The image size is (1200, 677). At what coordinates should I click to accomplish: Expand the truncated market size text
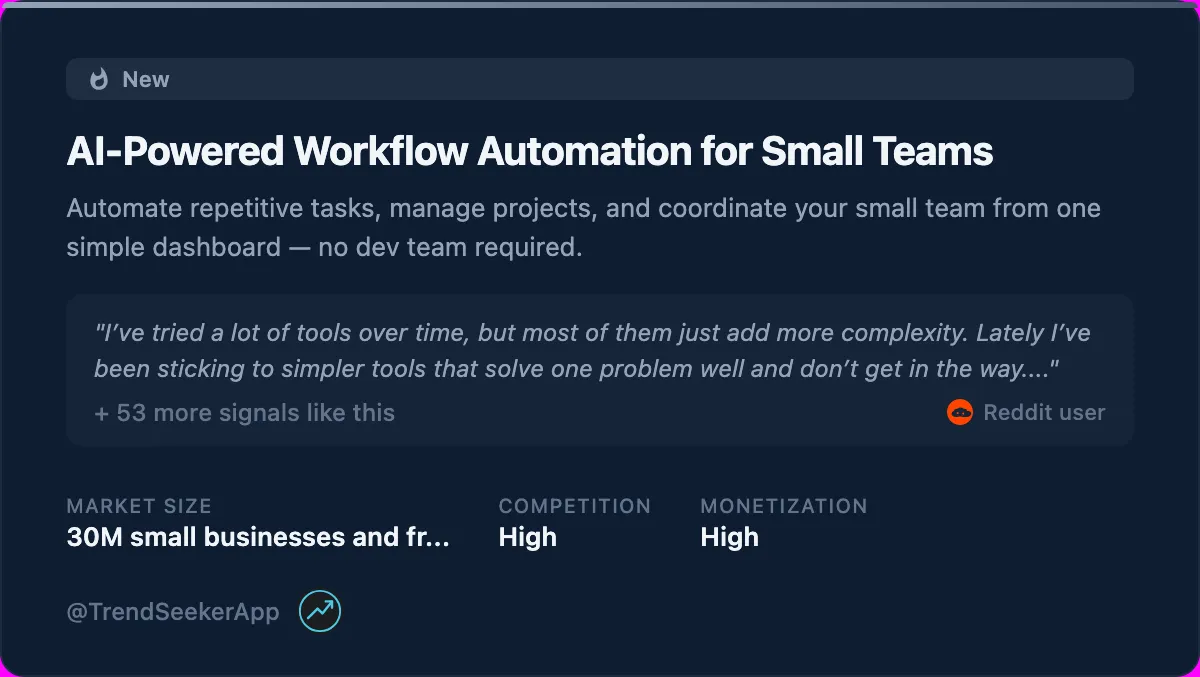[x=258, y=537]
